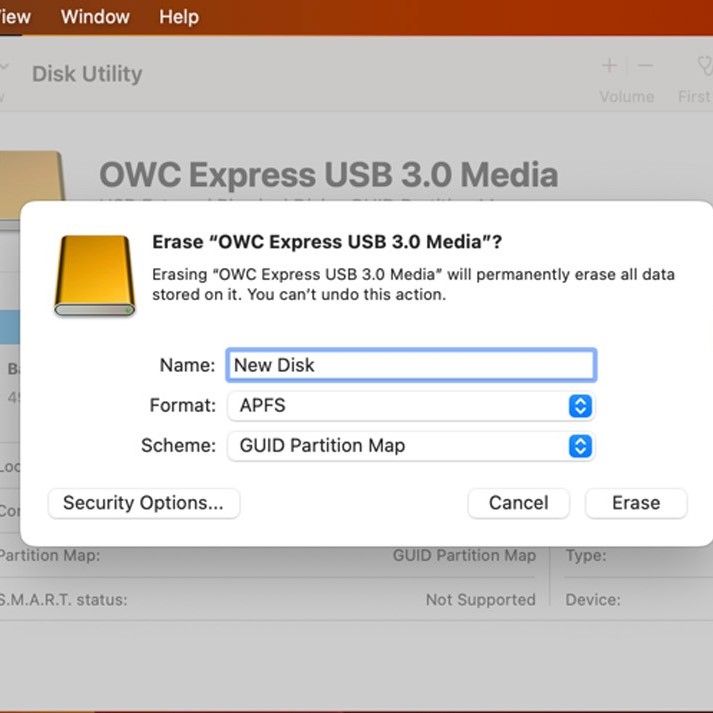Open the Window menu

tap(95, 17)
